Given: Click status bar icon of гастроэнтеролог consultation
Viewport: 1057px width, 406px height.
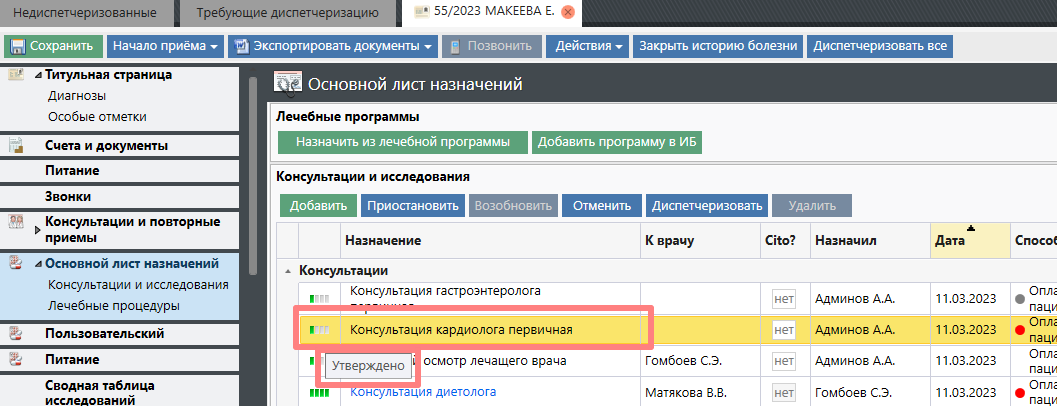Looking at the screenshot, I should (320, 298).
